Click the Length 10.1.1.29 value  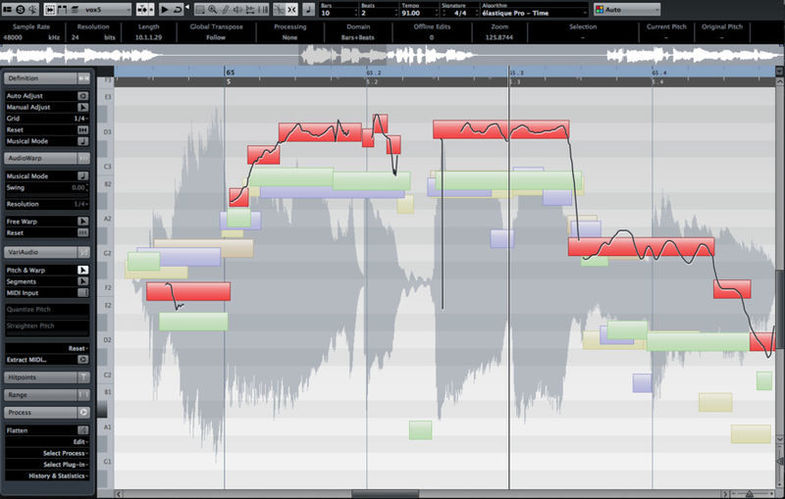[x=148, y=38]
